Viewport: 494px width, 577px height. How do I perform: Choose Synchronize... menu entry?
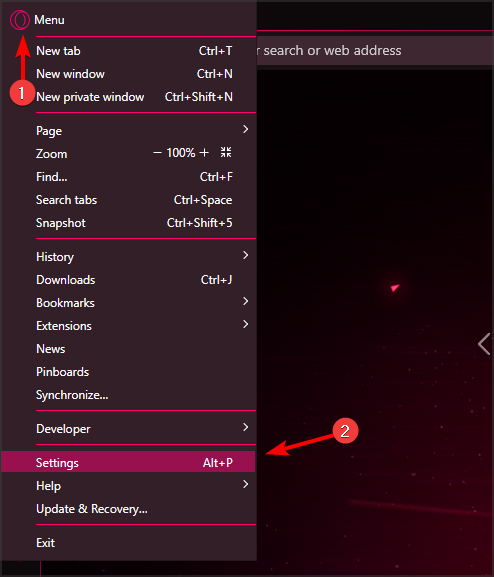[128, 395]
